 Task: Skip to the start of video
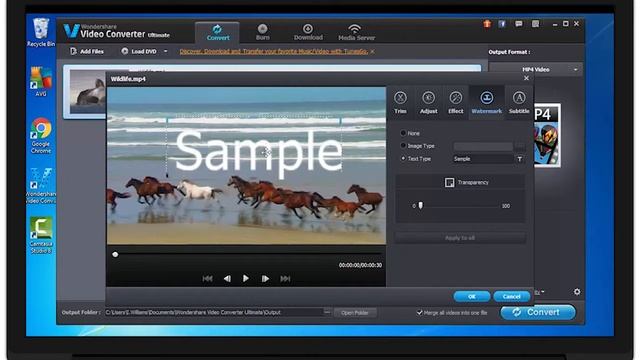click(207, 279)
